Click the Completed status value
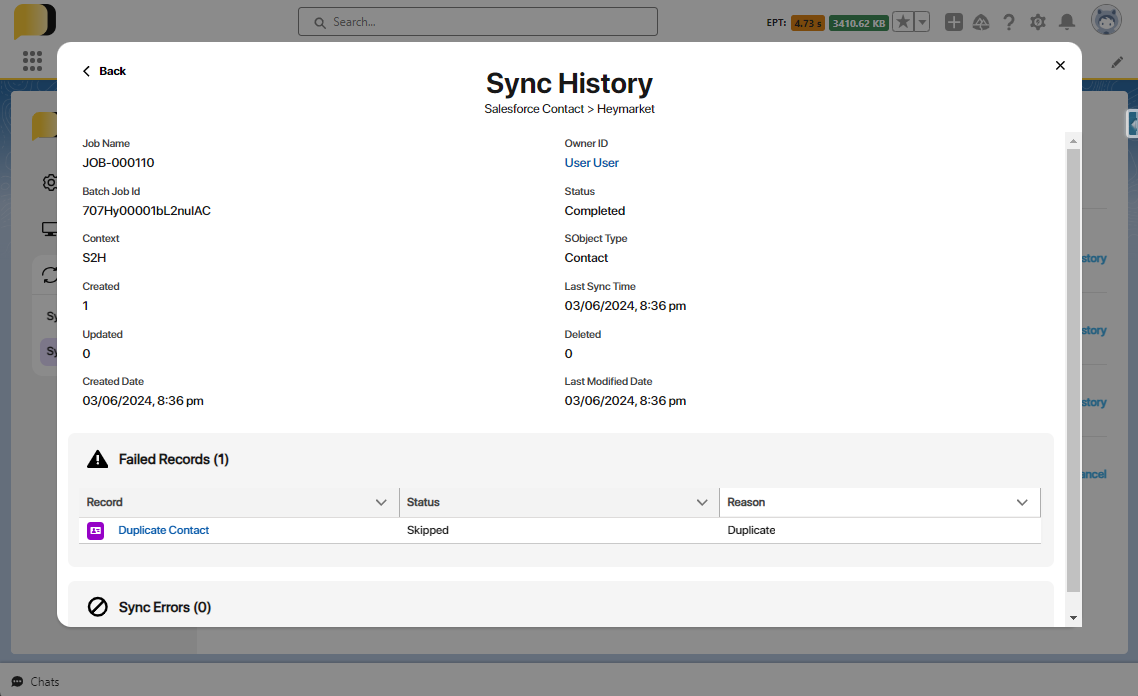The height and width of the screenshot is (696, 1138). click(594, 211)
